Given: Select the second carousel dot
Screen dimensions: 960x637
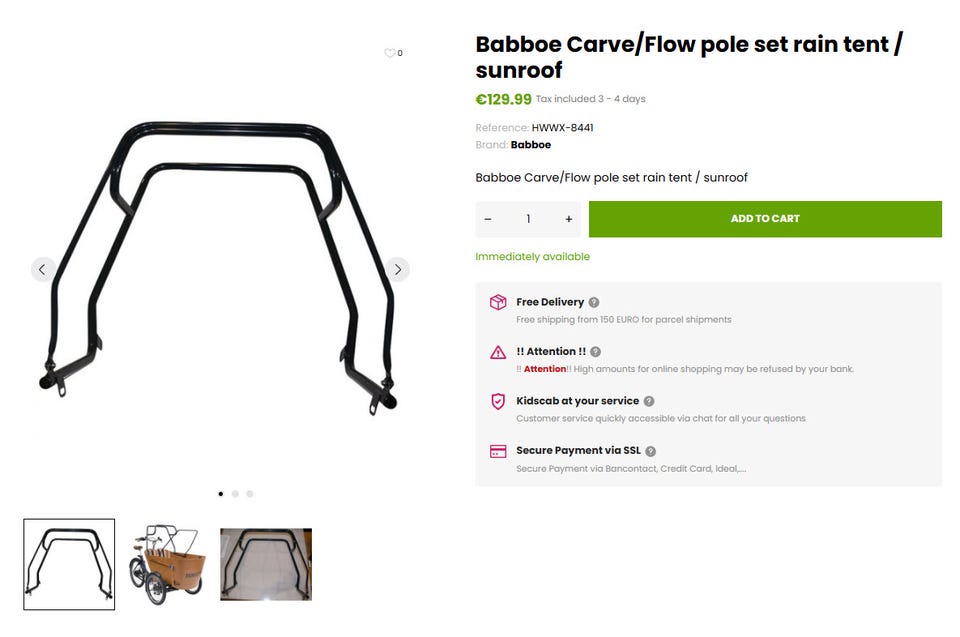Looking at the screenshot, I should tap(235, 494).
